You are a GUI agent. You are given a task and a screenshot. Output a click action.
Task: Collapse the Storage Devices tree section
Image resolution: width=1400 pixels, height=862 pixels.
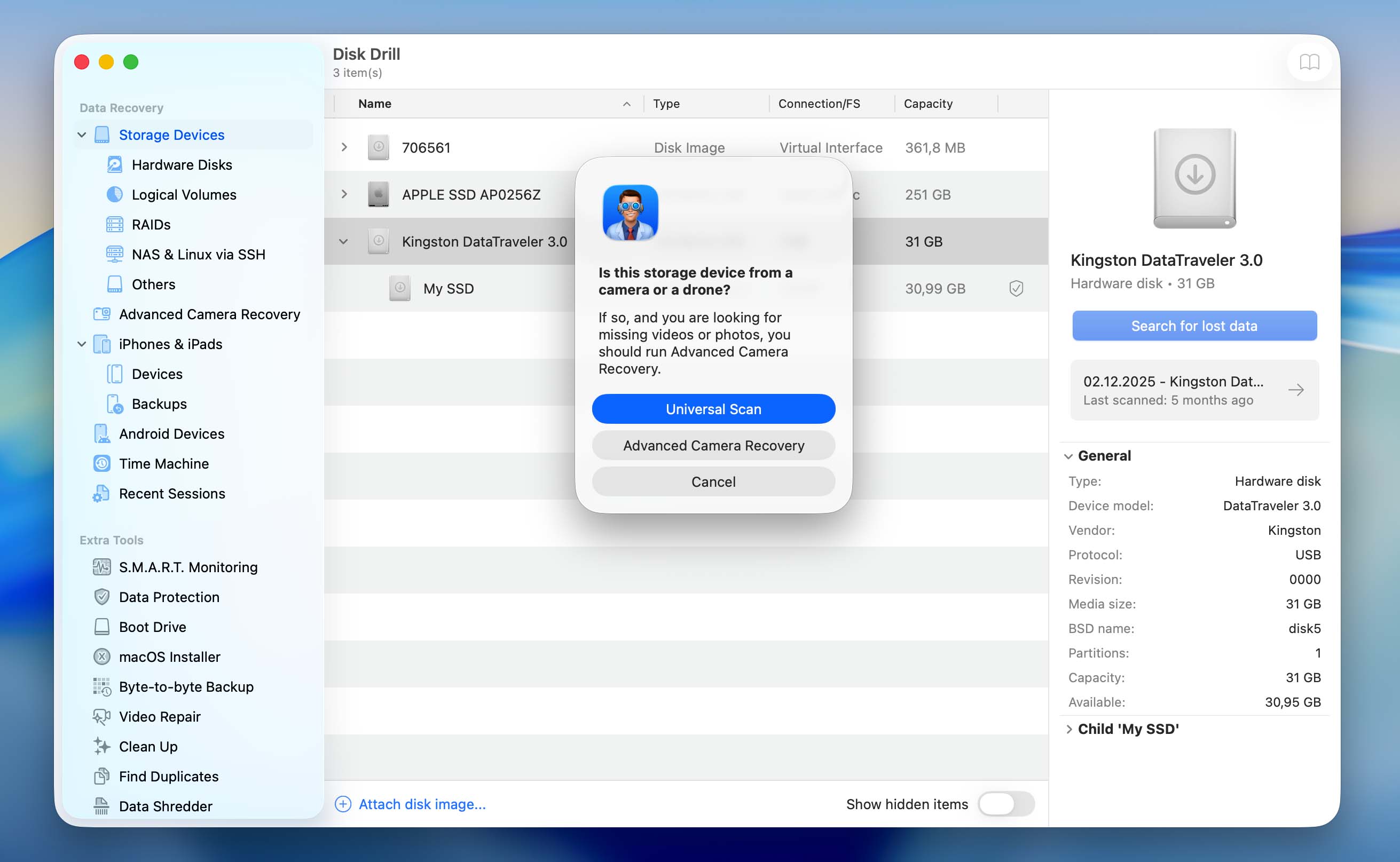(82, 135)
